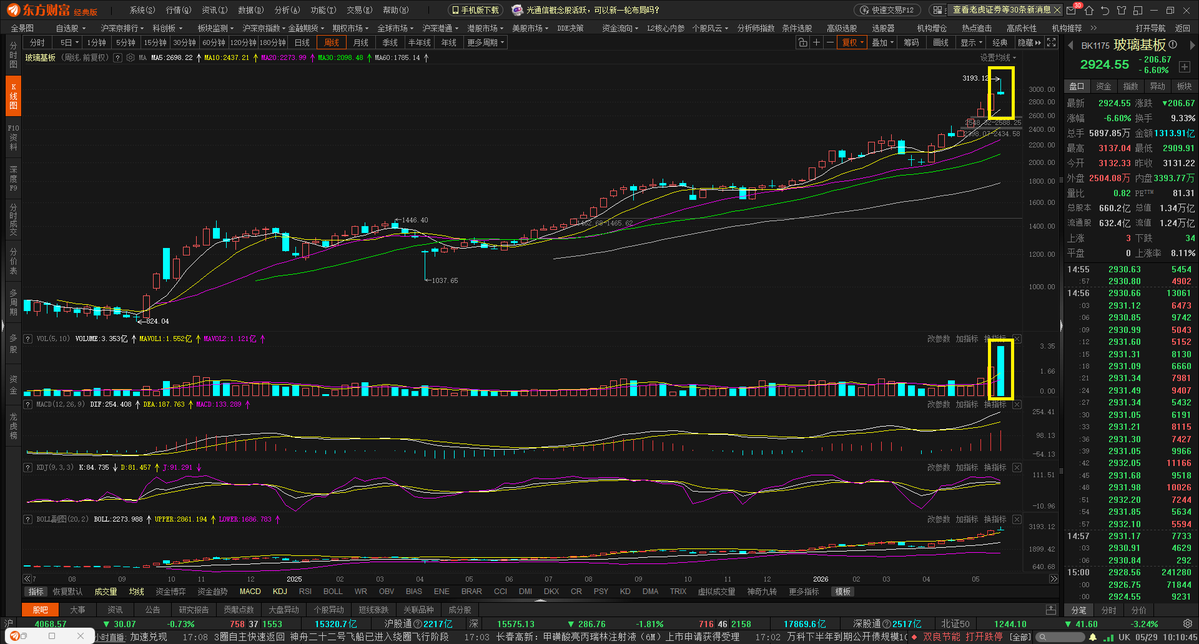Open the 沪股通 help question icon
Image resolution: width=1199 pixels, height=644 pixels.
point(418,624)
